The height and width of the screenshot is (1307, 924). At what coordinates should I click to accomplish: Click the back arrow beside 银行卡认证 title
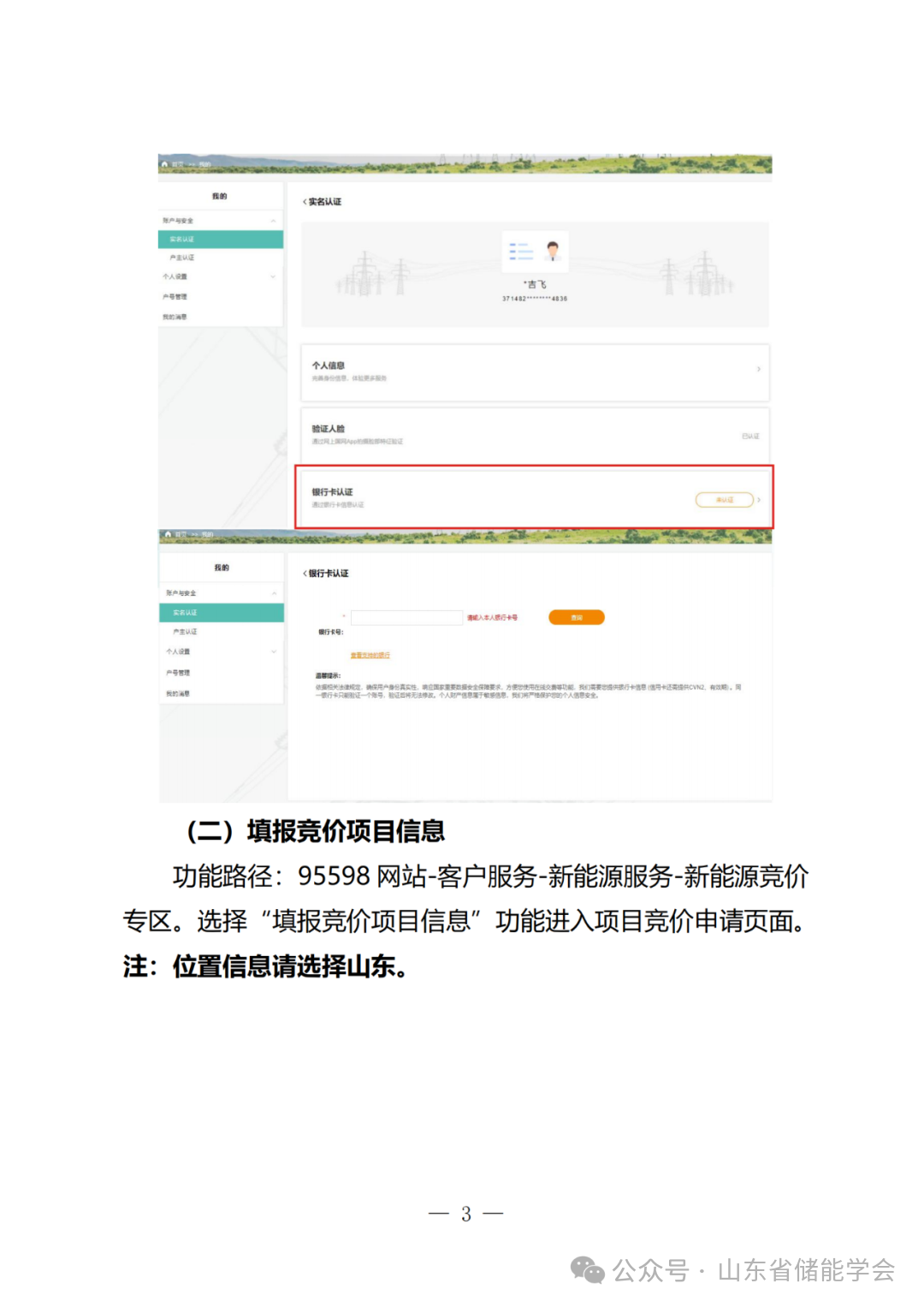[302, 575]
